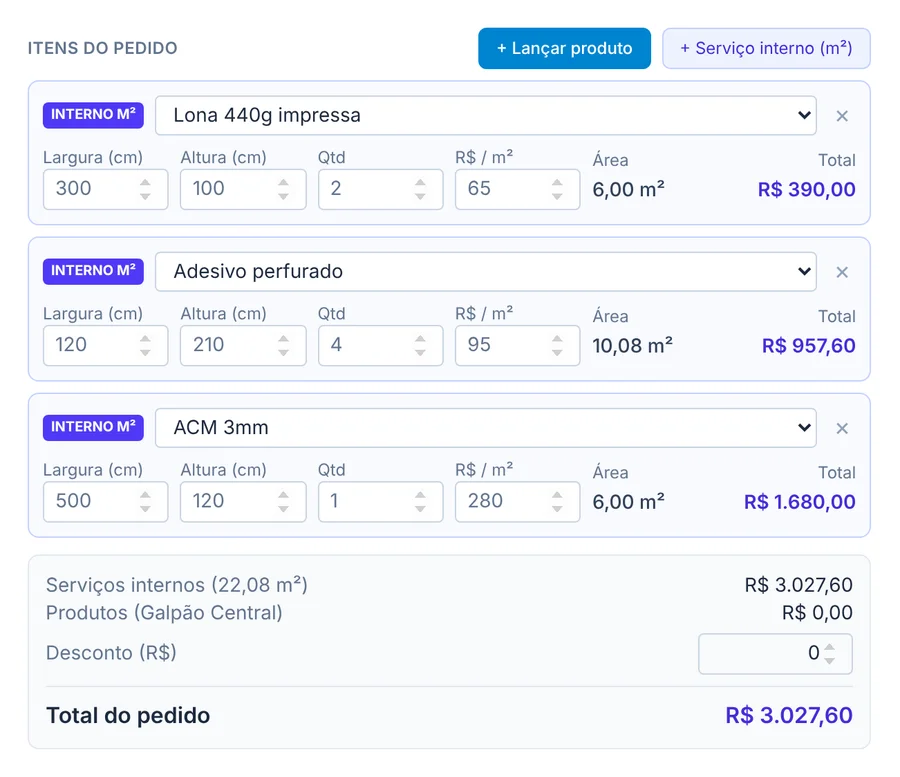Increase ACM 3mm Largura up arrow

pyautogui.click(x=145, y=494)
